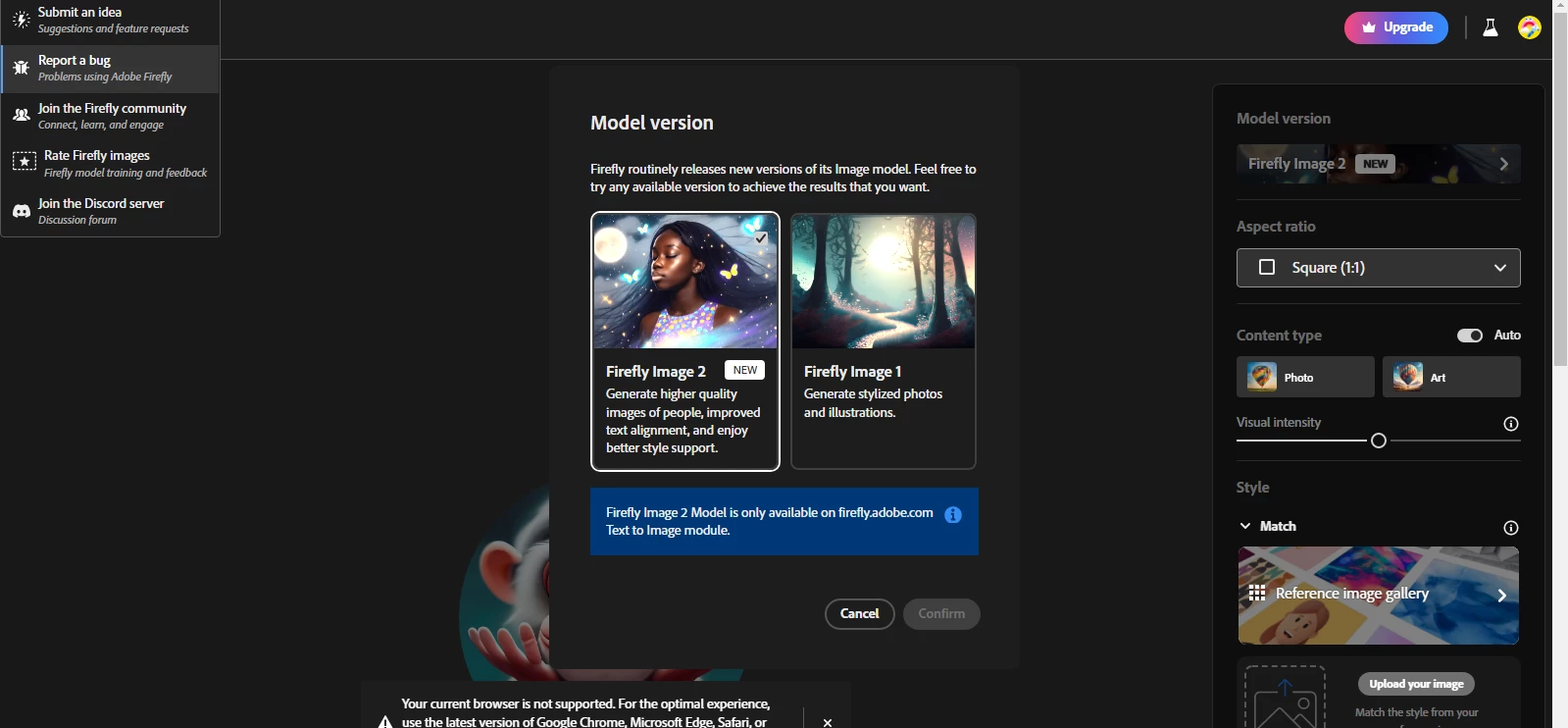Click the Photo content type thumbnail icon
The width and height of the screenshot is (1568, 728).
coord(1262,377)
